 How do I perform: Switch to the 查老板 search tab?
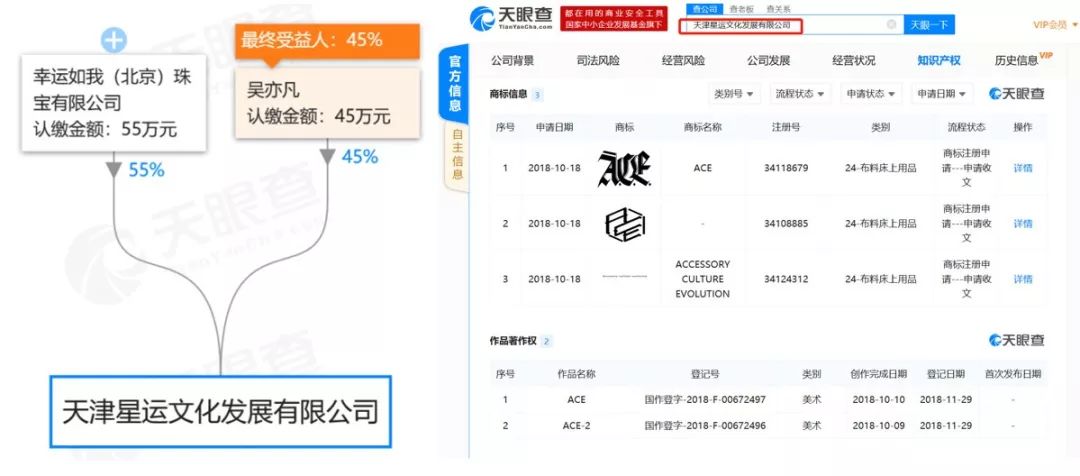(741, 9)
